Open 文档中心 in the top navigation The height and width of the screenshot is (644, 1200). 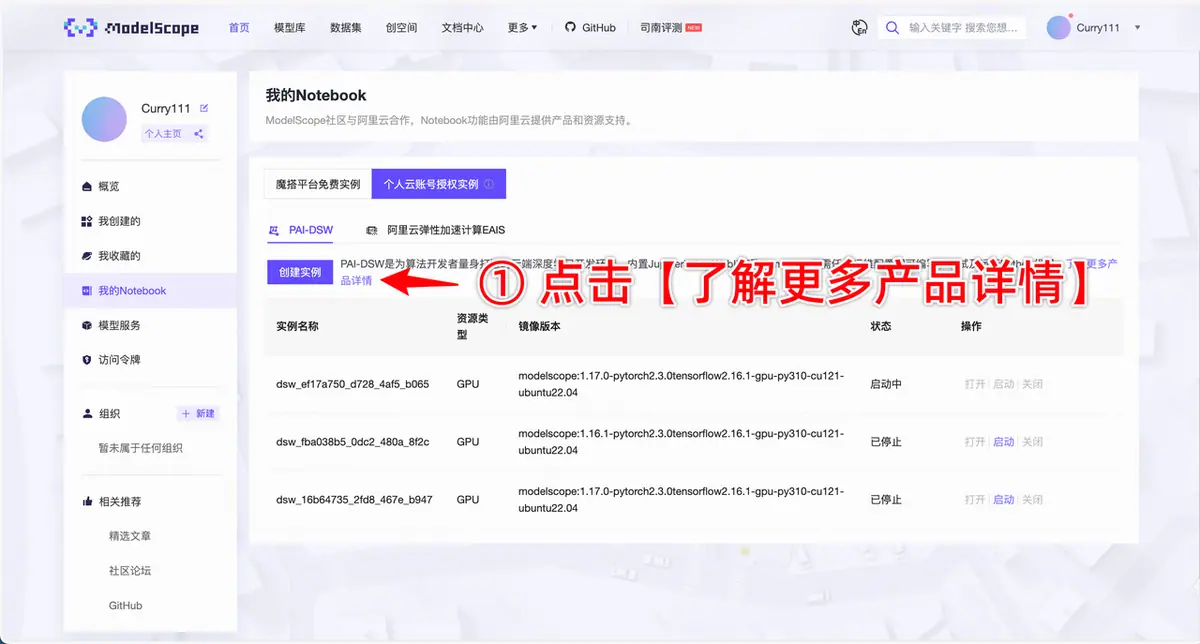tap(462, 28)
